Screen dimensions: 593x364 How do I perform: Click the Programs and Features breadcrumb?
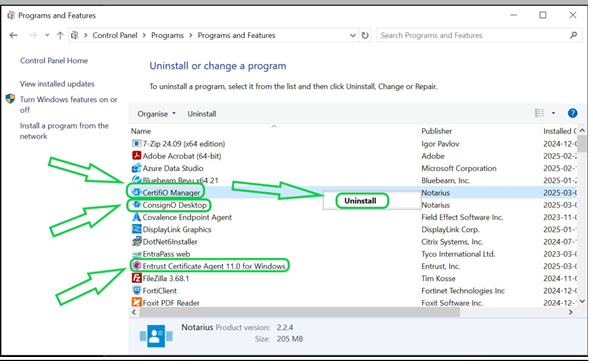tap(236, 36)
